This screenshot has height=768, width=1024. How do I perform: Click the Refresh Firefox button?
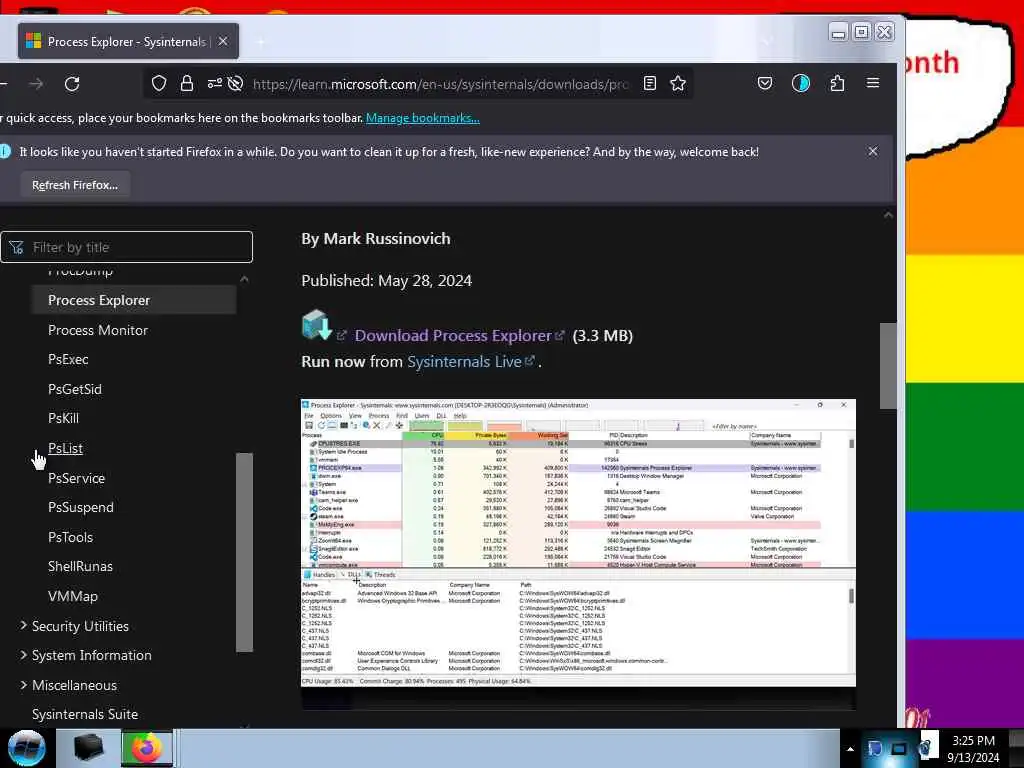(x=75, y=185)
